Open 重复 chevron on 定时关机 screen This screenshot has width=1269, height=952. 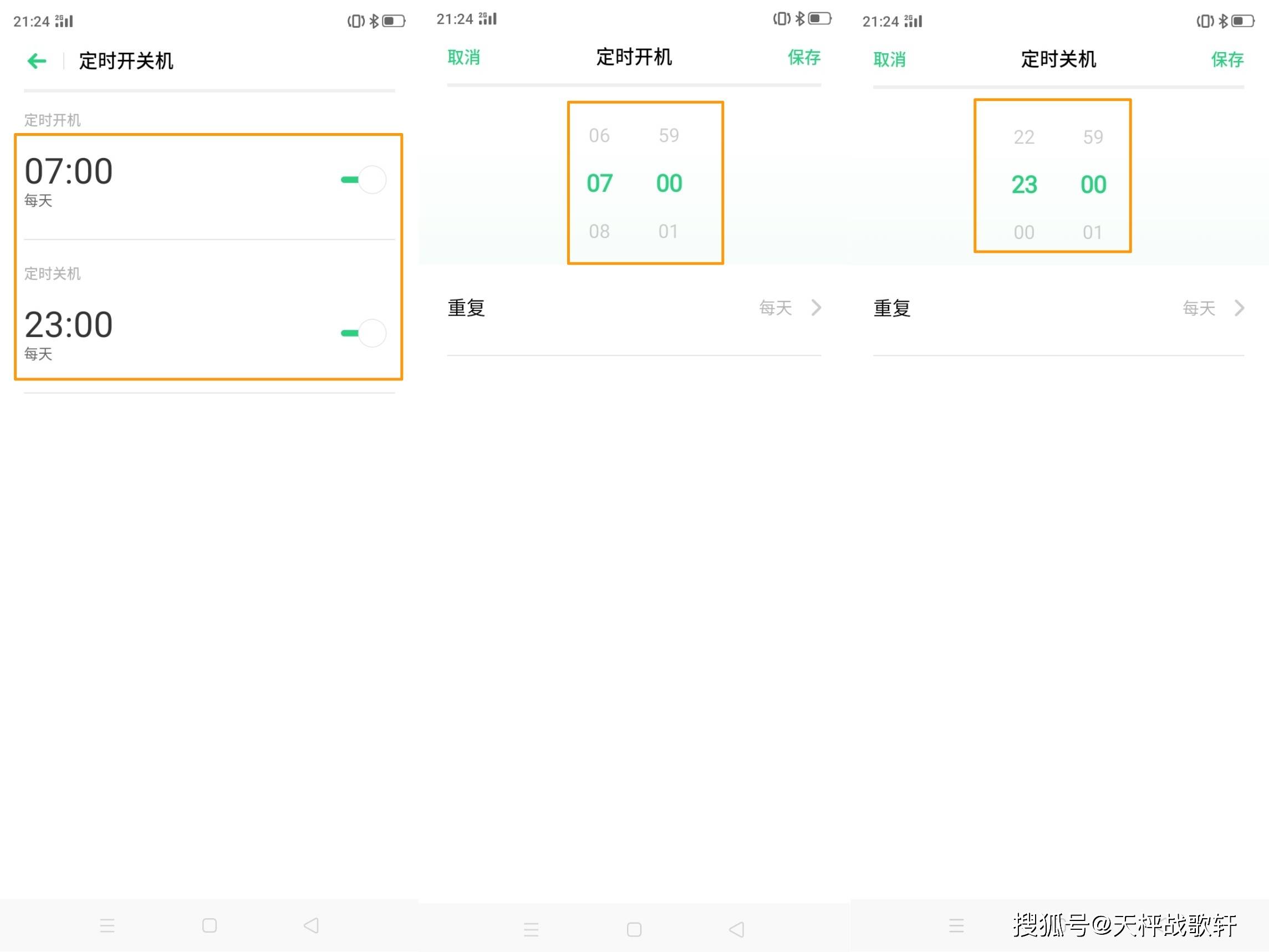(x=1240, y=308)
